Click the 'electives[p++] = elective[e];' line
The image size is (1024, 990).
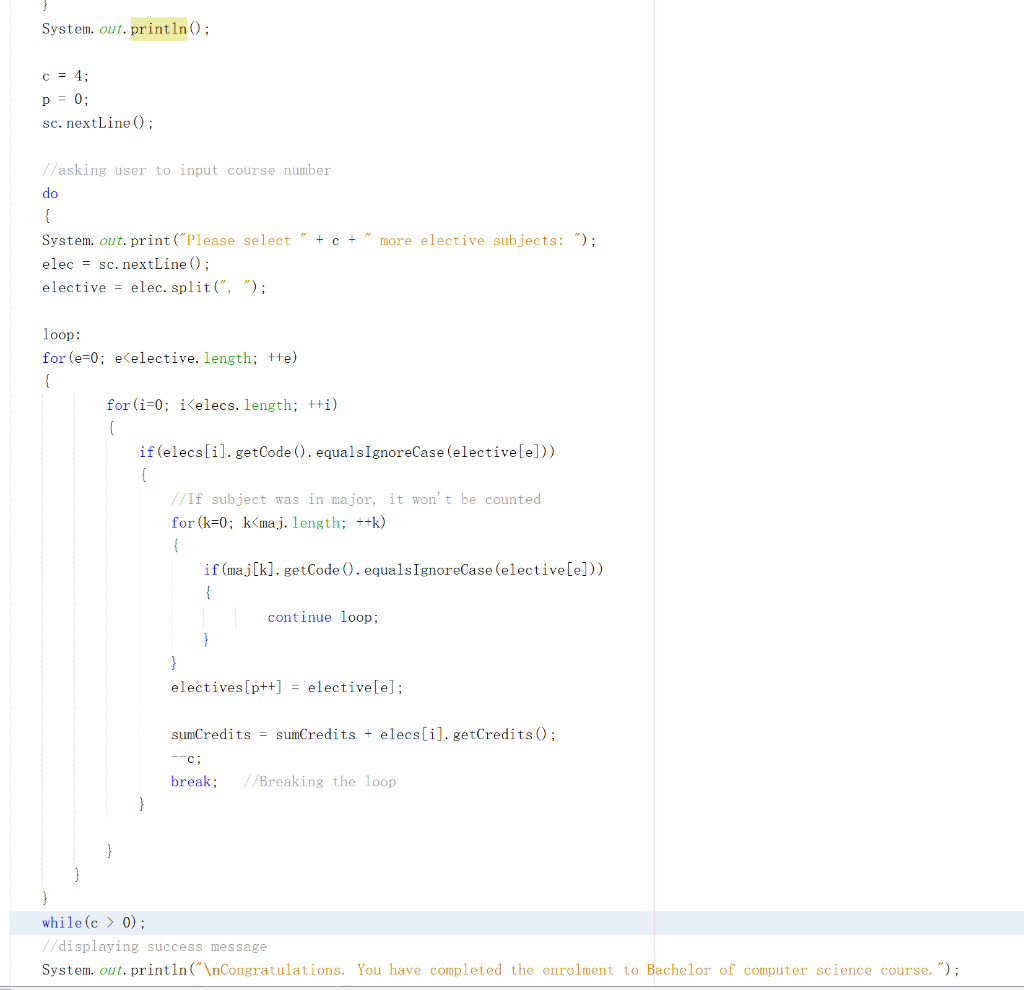pos(287,687)
